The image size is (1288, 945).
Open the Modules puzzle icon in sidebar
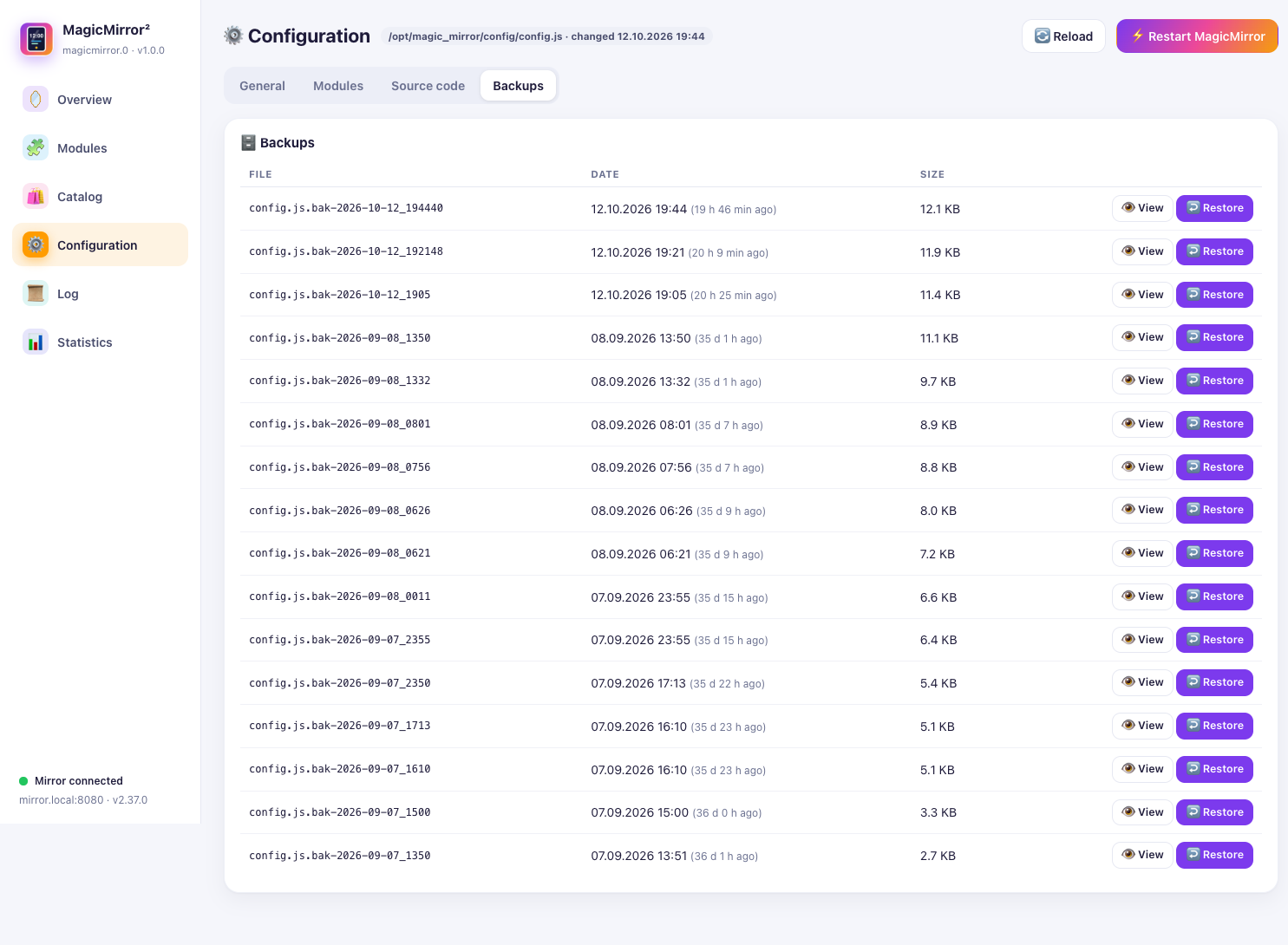36,148
